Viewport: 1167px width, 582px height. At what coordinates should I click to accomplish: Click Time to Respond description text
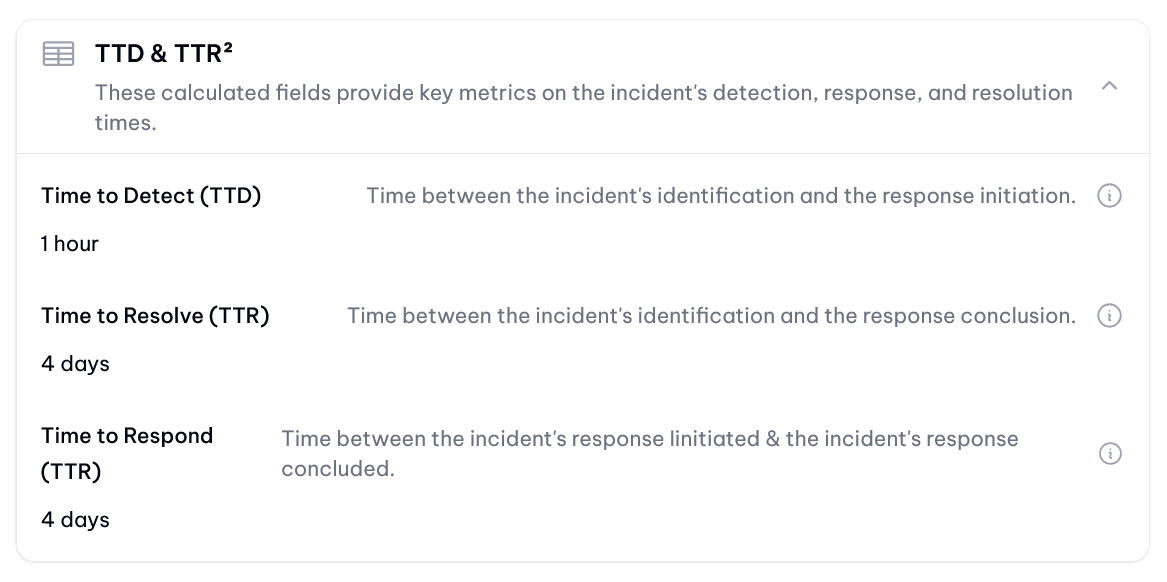pyautogui.click(x=650, y=453)
